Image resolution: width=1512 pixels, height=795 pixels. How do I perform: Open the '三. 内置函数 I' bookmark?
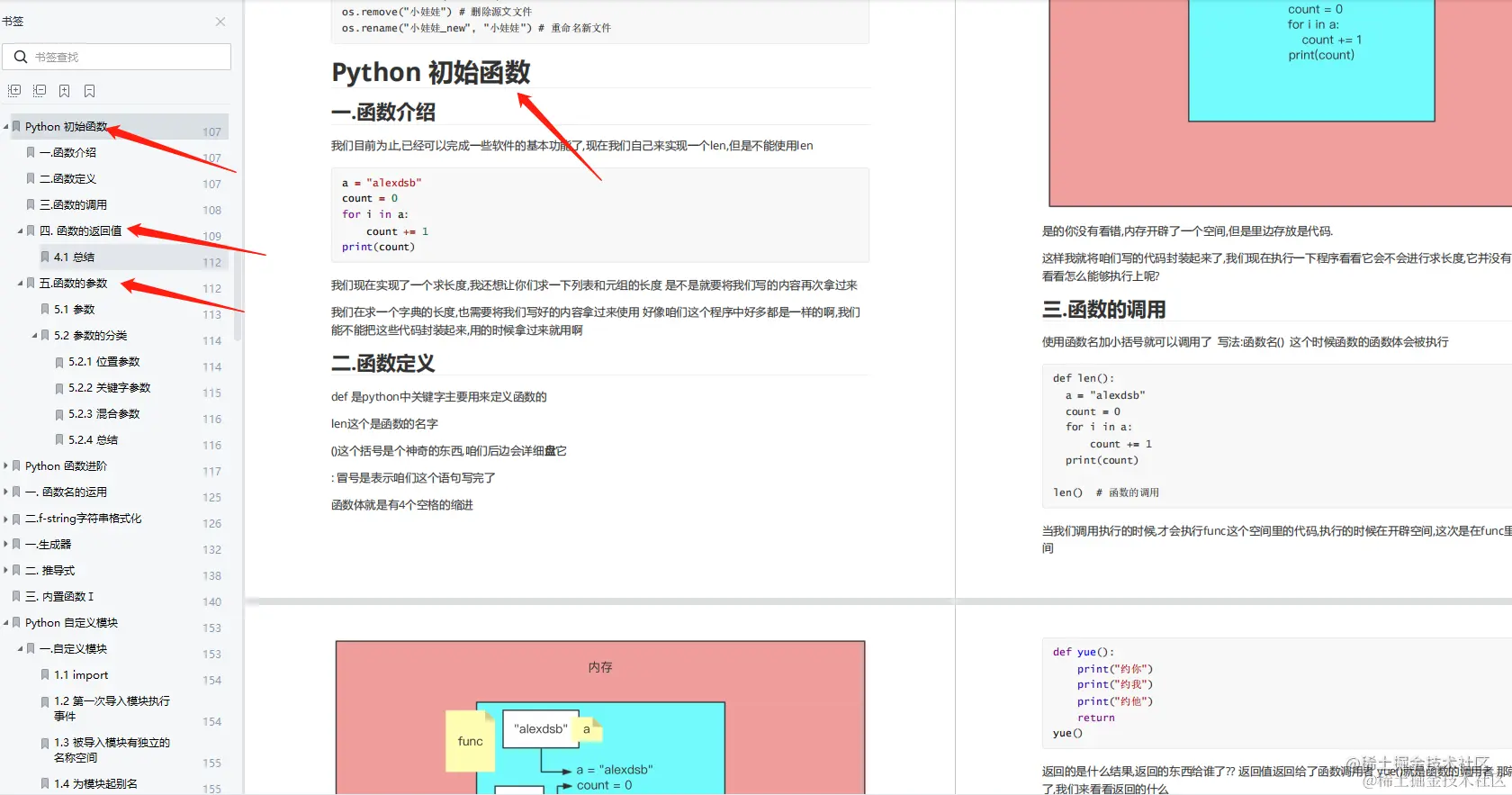coord(58,597)
